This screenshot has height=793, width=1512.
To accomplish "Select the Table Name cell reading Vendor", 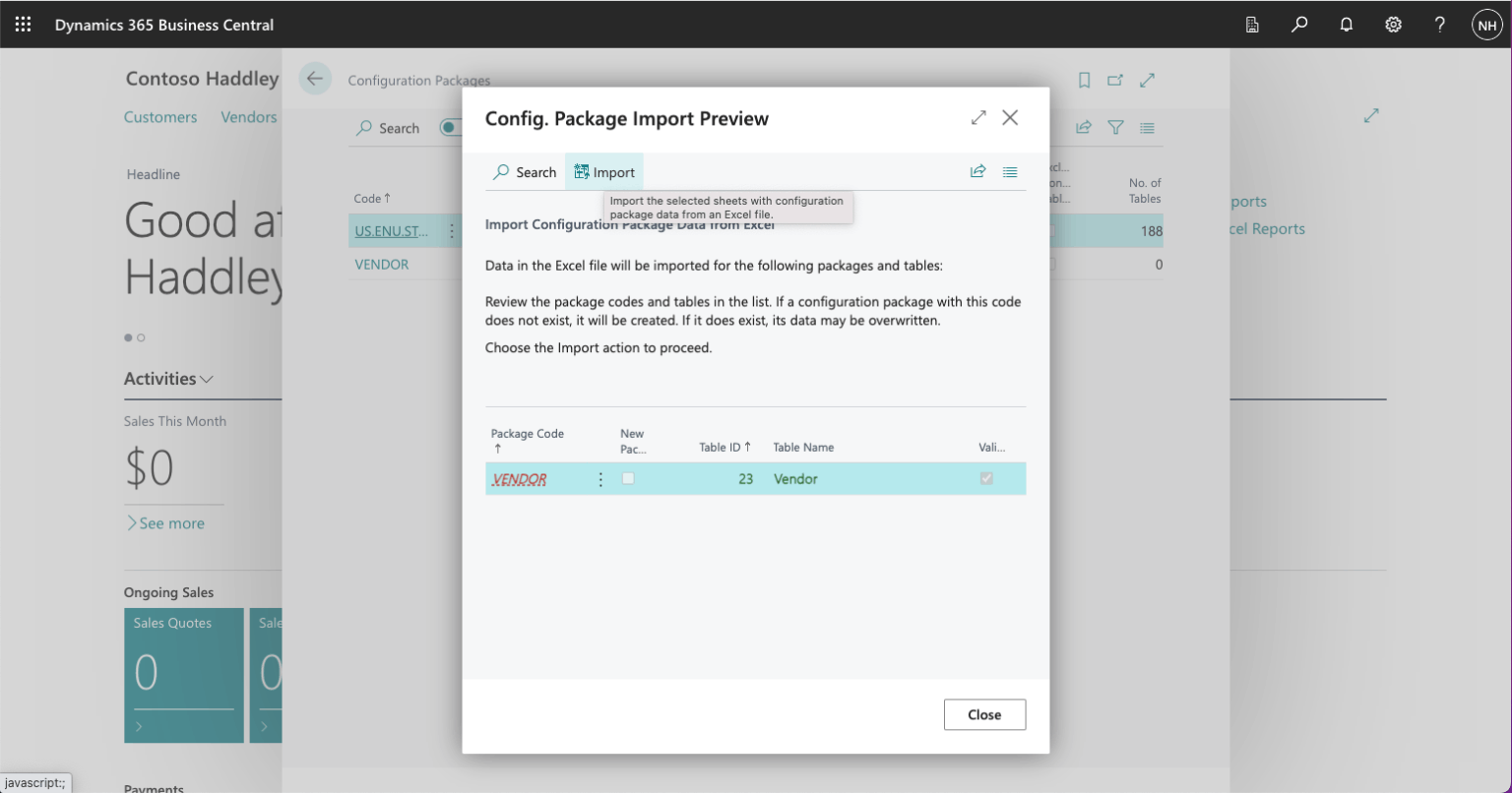I will pos(795,479).
